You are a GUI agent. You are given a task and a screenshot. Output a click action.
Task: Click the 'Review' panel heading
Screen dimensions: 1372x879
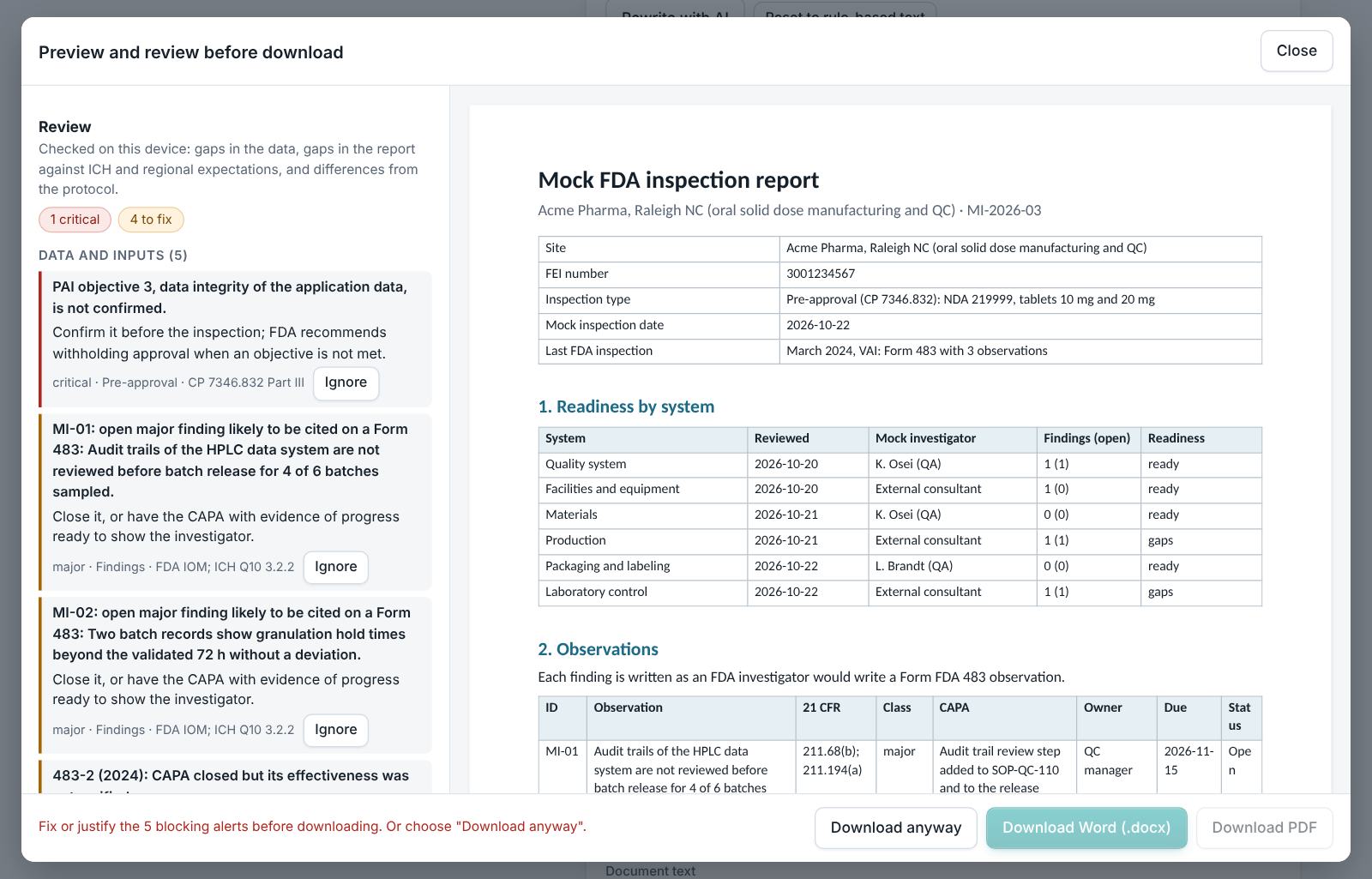click(64, 127)
